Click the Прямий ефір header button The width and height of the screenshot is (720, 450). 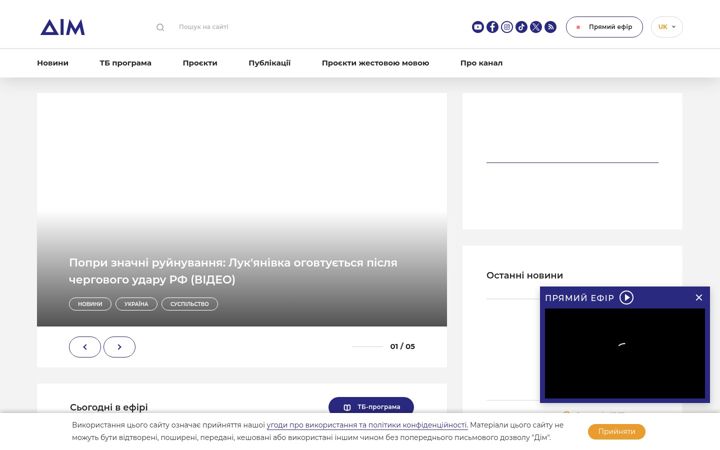pyautogui.click(x=604, y=27)
